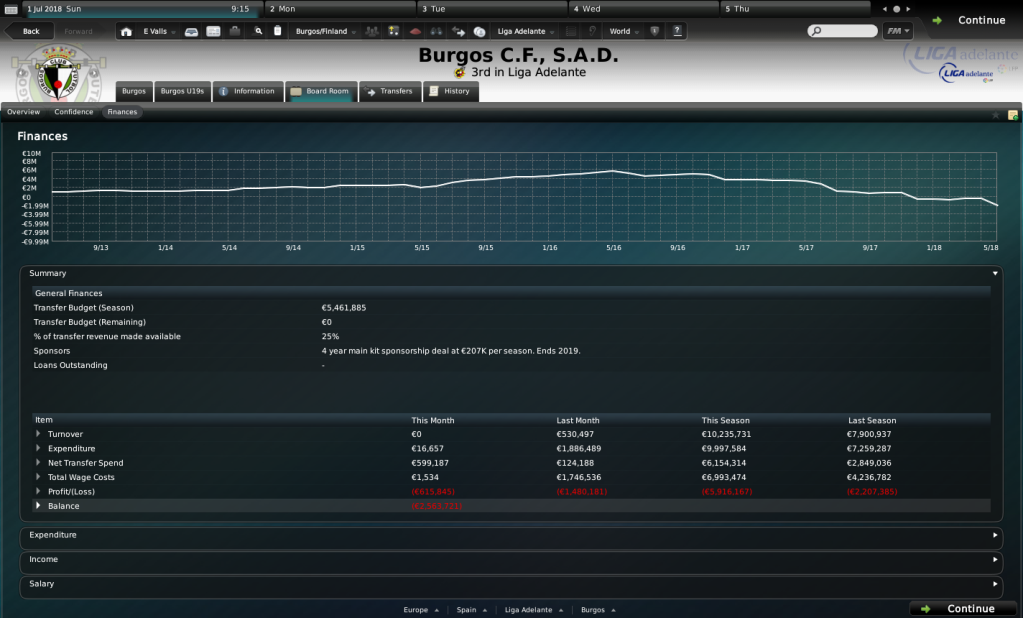Viewport: 1023px width, 618px height.
Task: Click the 3rd in Liga Adelante text
Action: (528, 72)
